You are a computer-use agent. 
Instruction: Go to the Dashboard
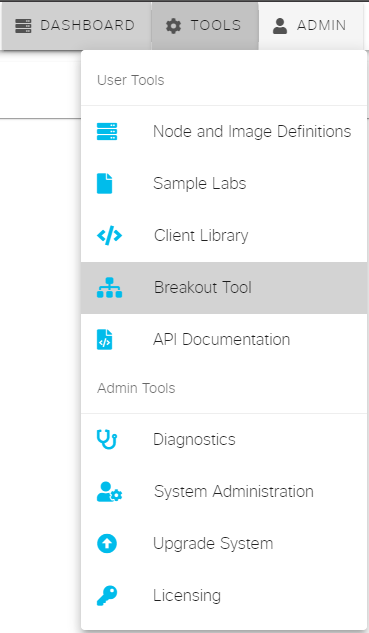click(76, 26)
